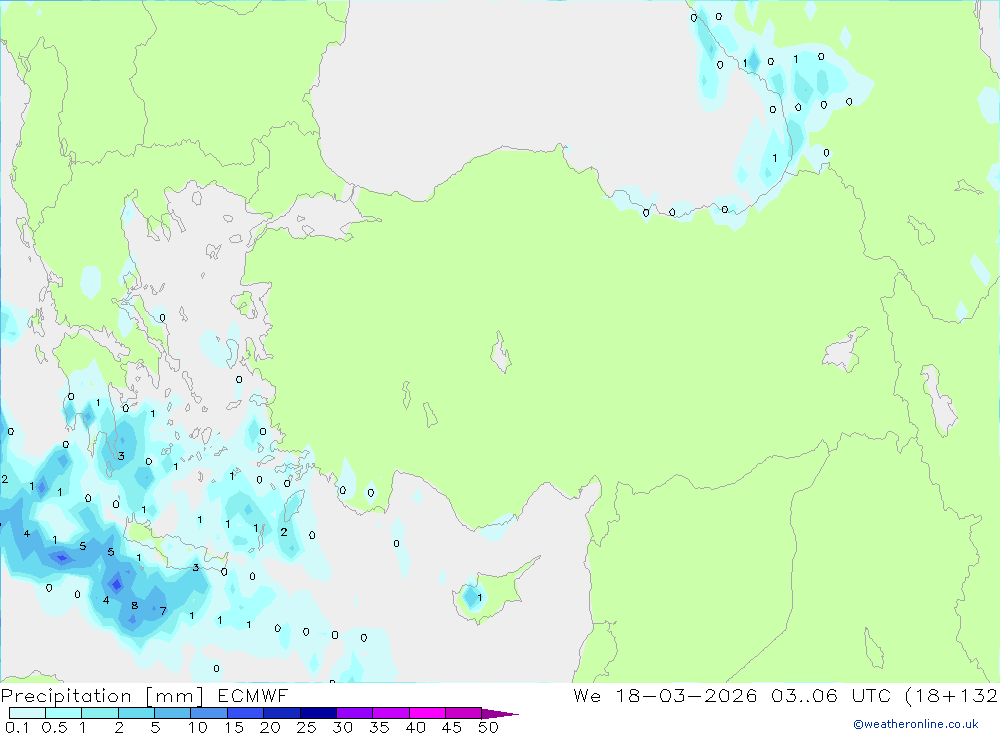Click the 2–5 mm legend color swatch

tap(136, 713)
